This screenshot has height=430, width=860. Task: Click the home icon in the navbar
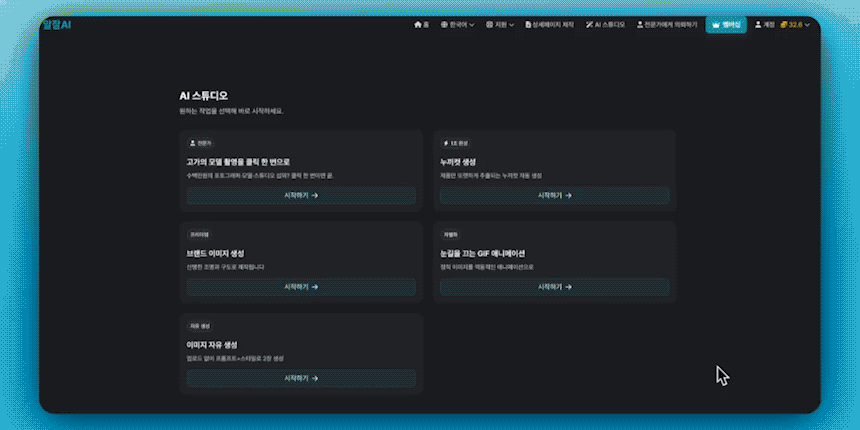point(418,25)
